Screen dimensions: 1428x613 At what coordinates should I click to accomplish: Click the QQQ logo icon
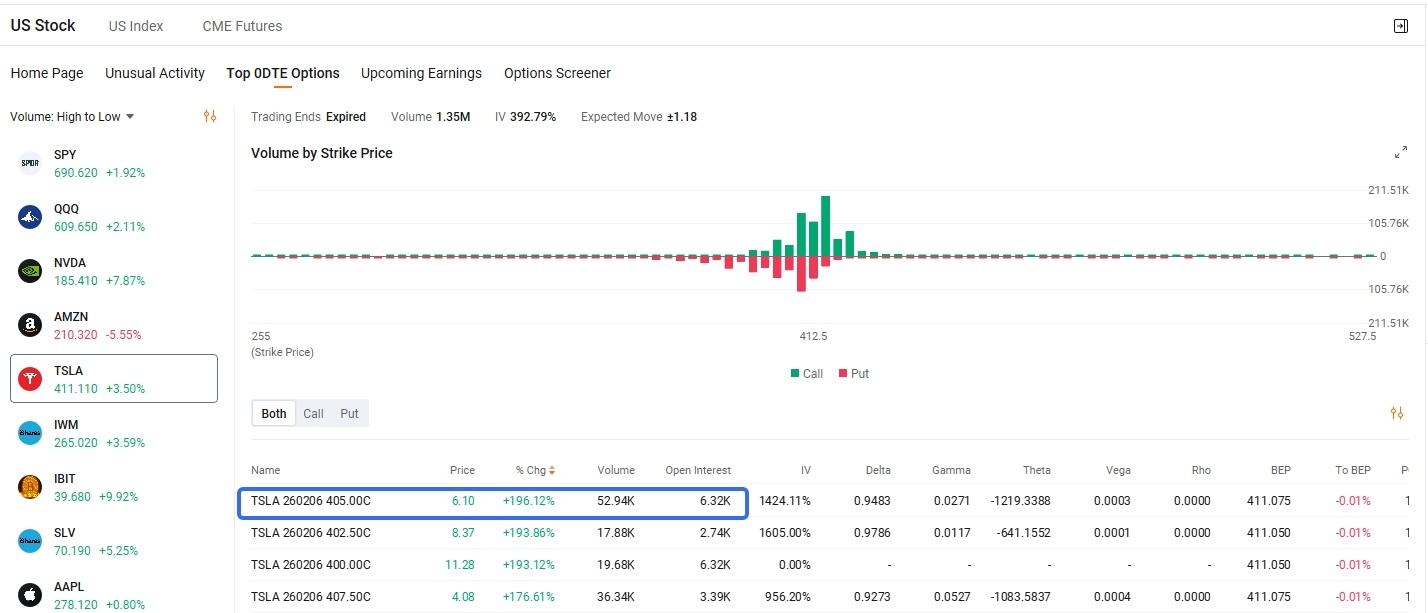[x=30, y=217]
